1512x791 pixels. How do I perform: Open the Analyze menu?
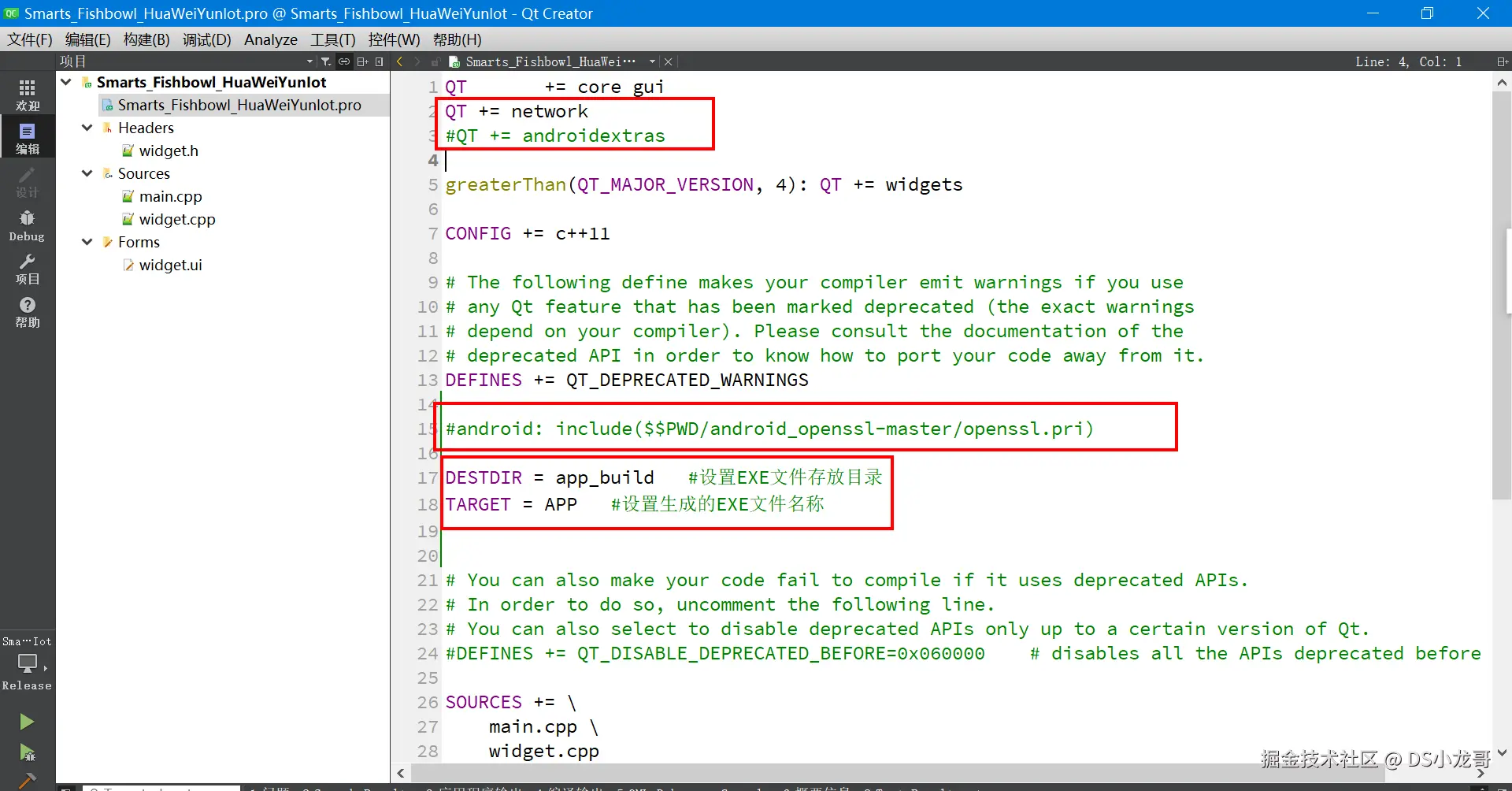pos(271,39)
